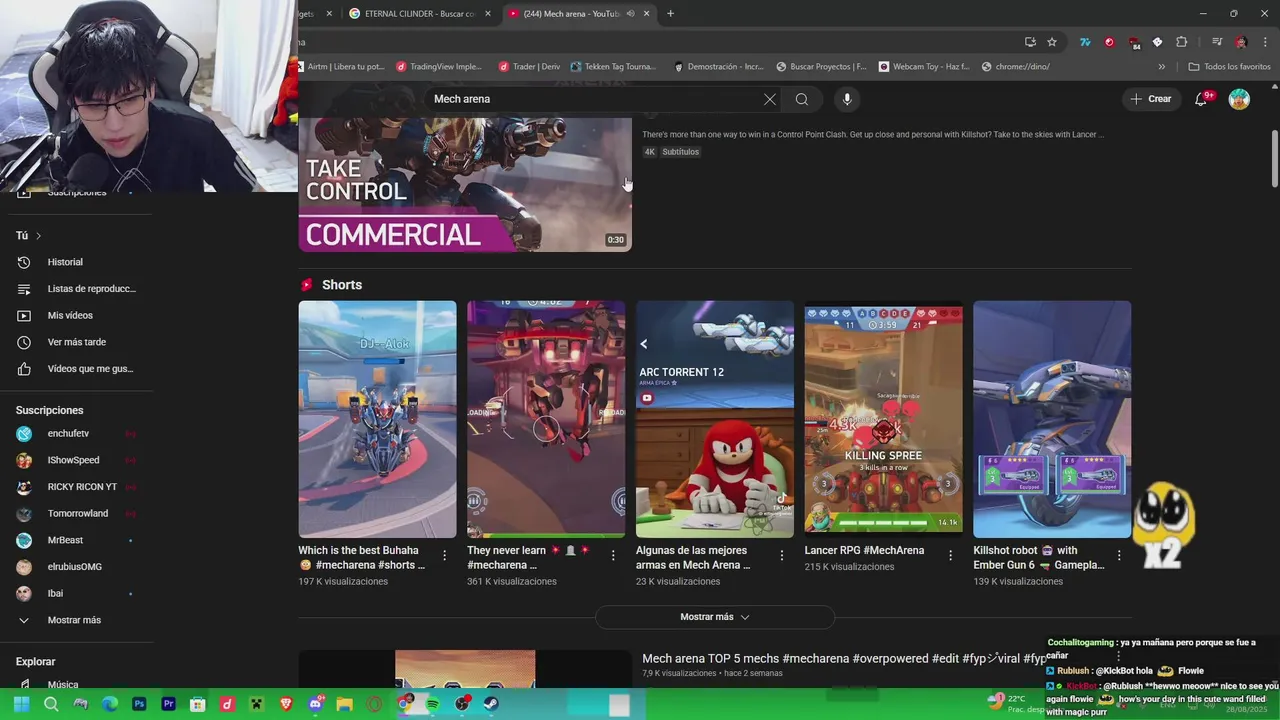Open Todos los favoritos folder
The height and width of the screenshot is (720, 1280).
1229,67
